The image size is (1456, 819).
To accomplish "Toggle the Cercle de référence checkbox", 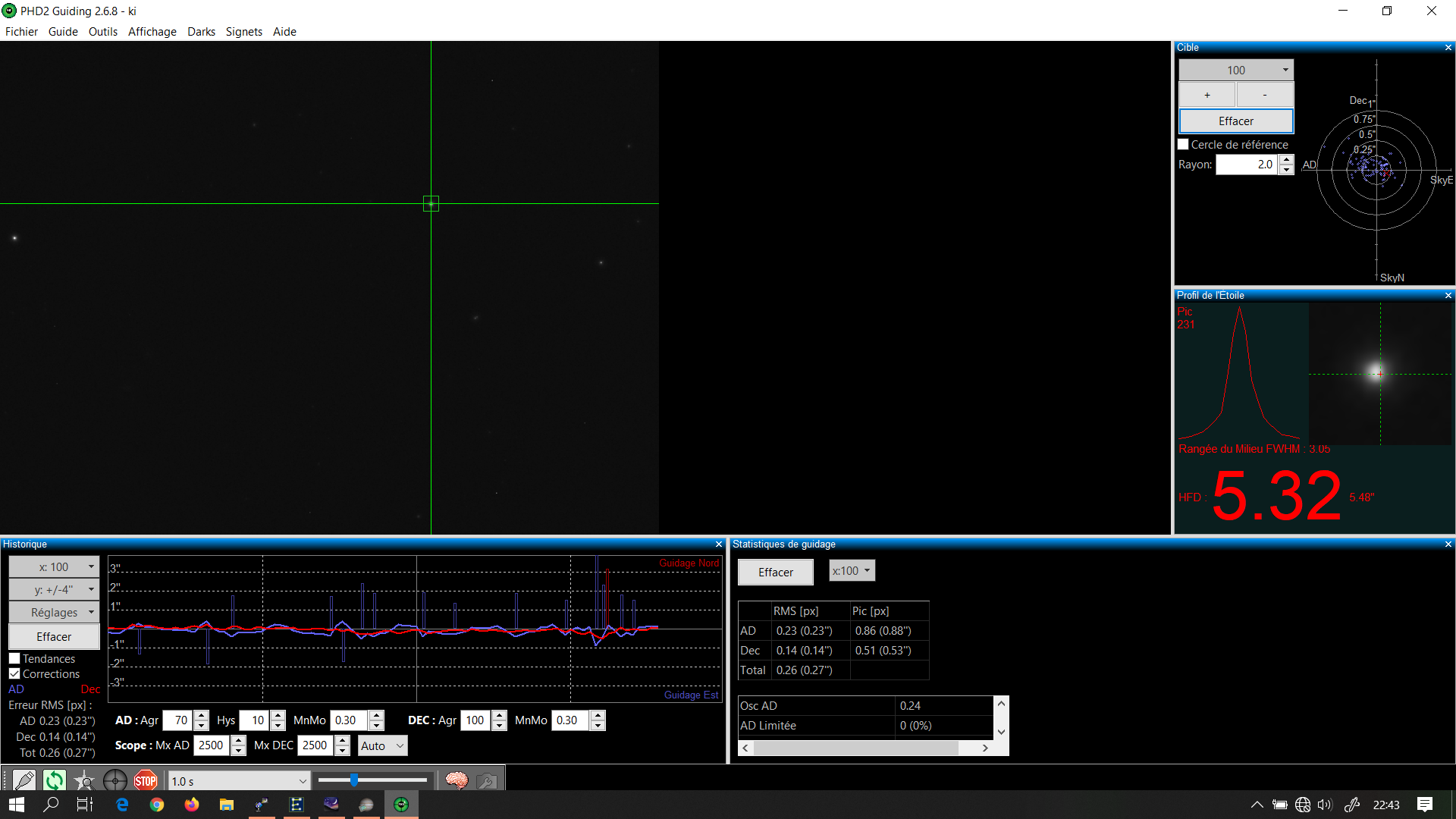I will (x=1183, y=144).
